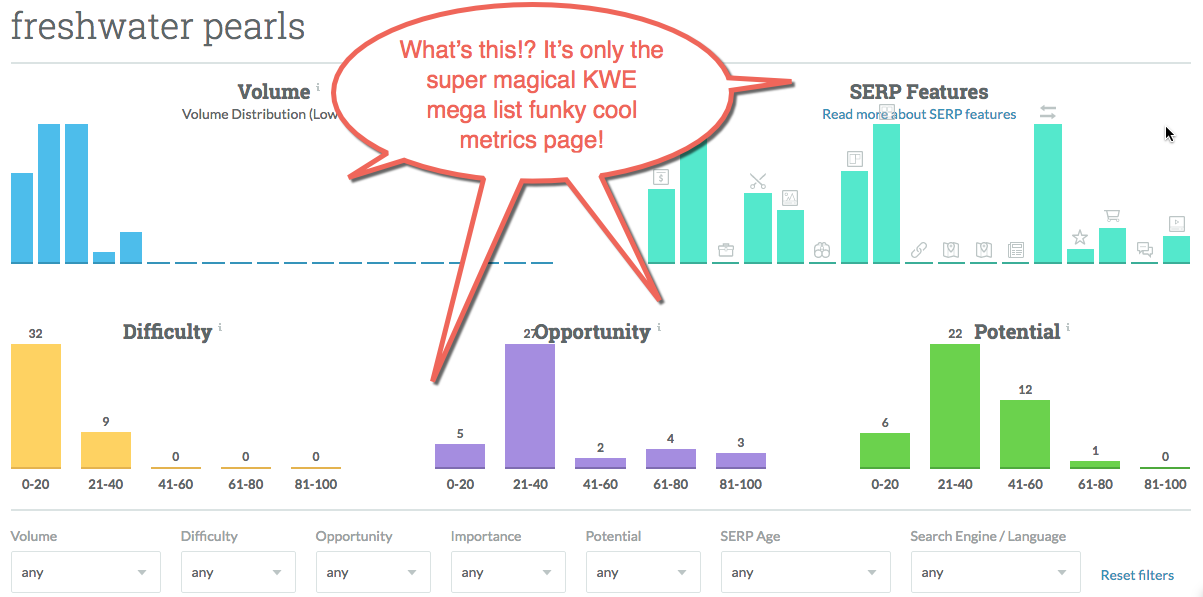The image size is (1203, 597).
Task: Click the scissors snippet icon in SERP Features
Action: click(x=758, y=182)
